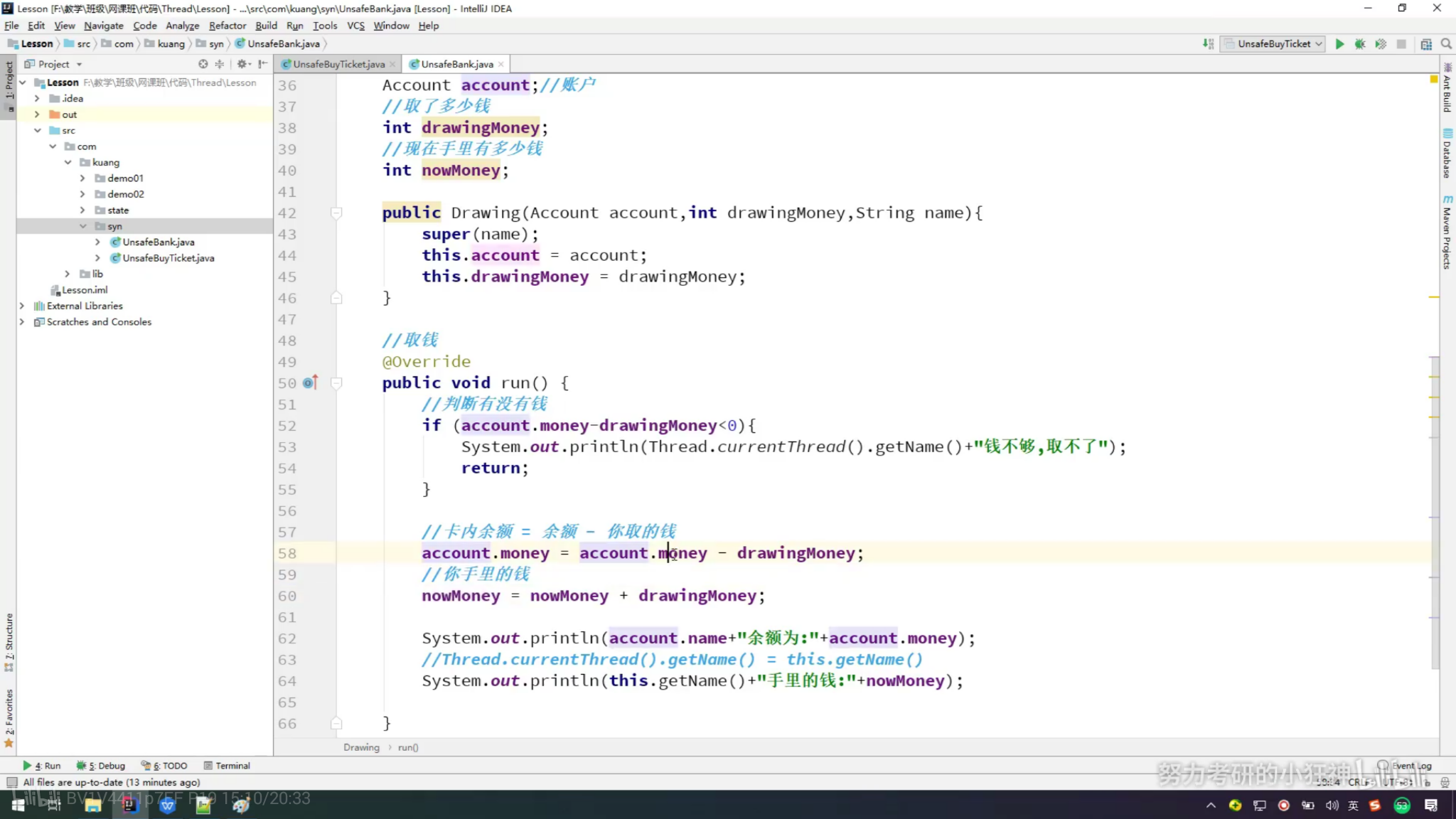The width and height of the screenshot is (1456, 819).
Task: Open Windows Start menu
Action: pyautogui.click(x=18, y=805)
